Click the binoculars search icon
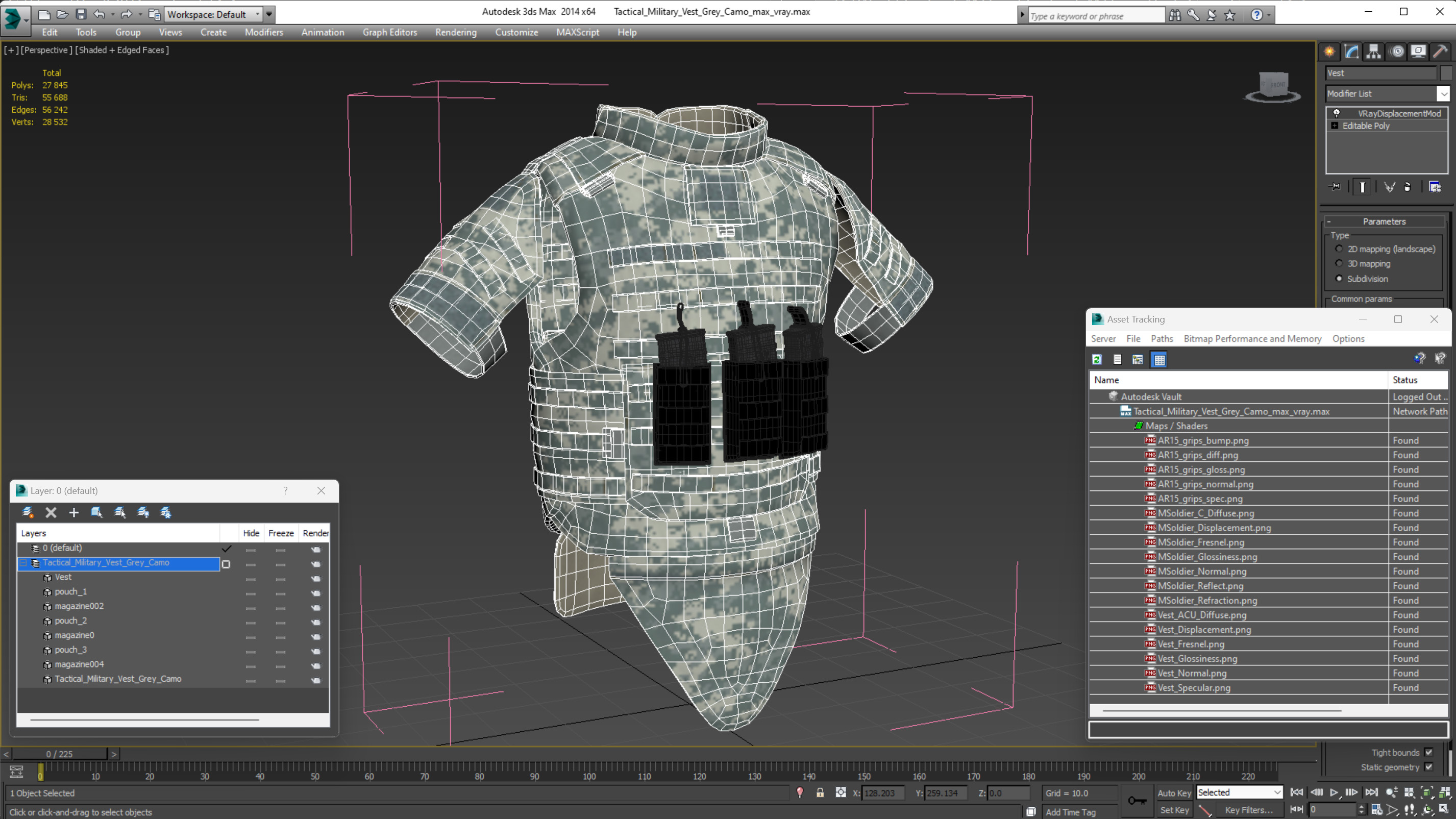The height and width of the screenshot is (819, 1456). (x=1174, y=15)
